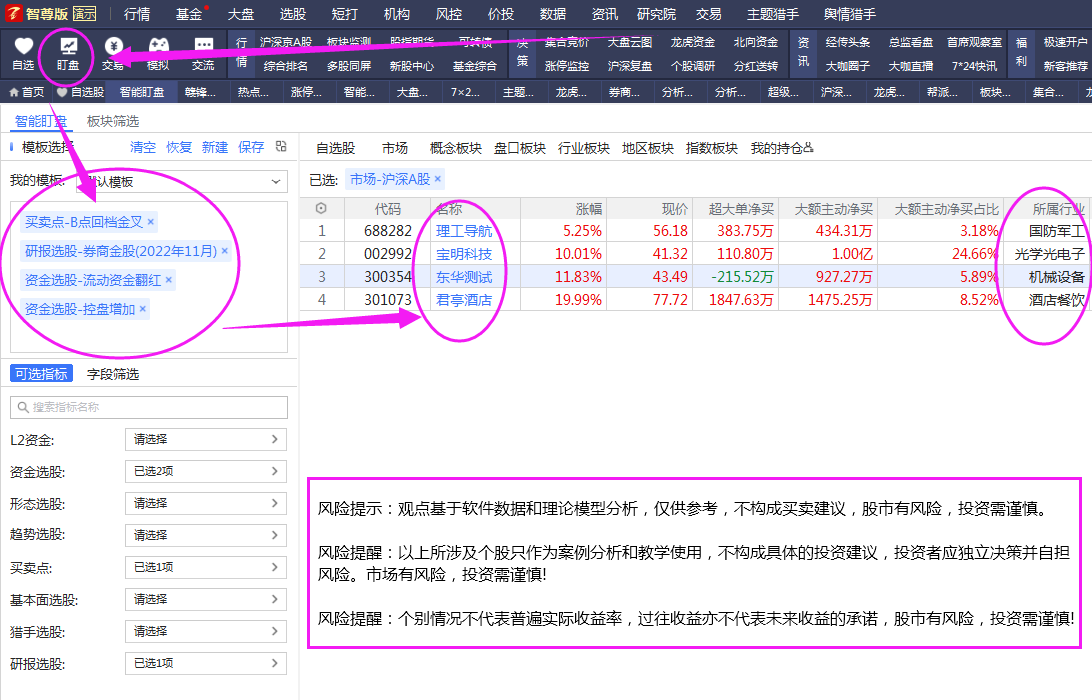
Task: Open the 总监看盘 toolbar item
Action: click(x=911, y=42)
